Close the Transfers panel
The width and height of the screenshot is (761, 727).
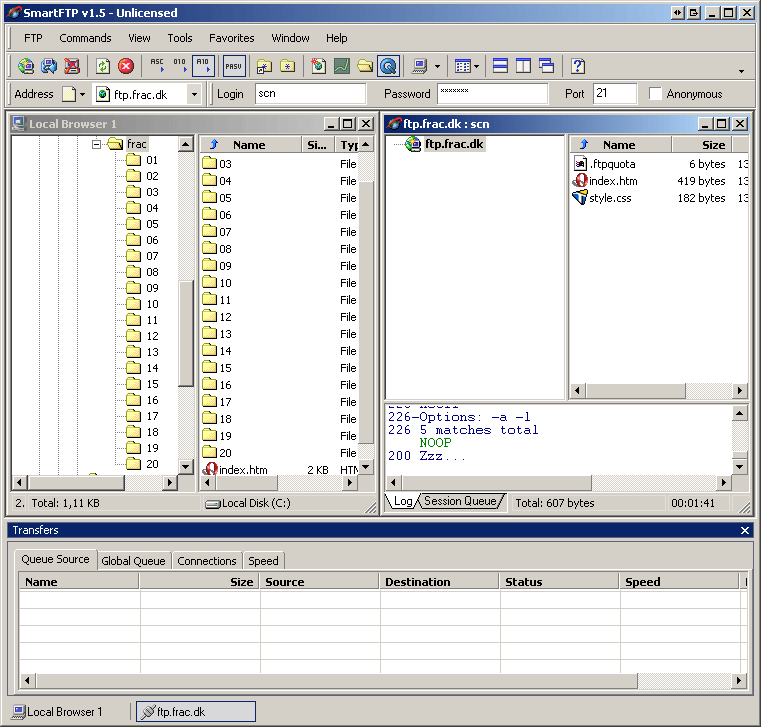coord(745,530)
